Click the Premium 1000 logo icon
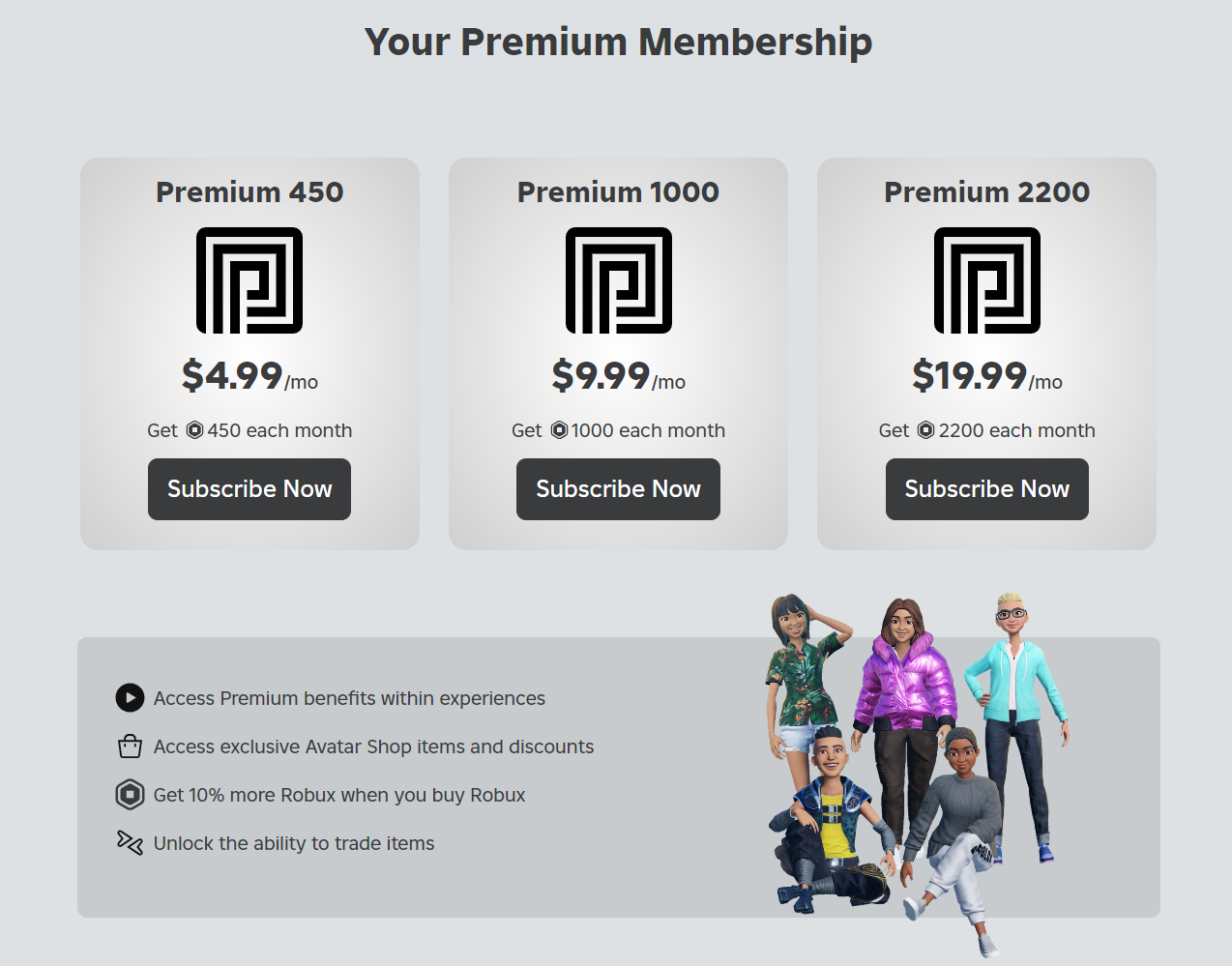Image resolution: width=1232 pixels, height=966 pixels. [x=618, y=280]
